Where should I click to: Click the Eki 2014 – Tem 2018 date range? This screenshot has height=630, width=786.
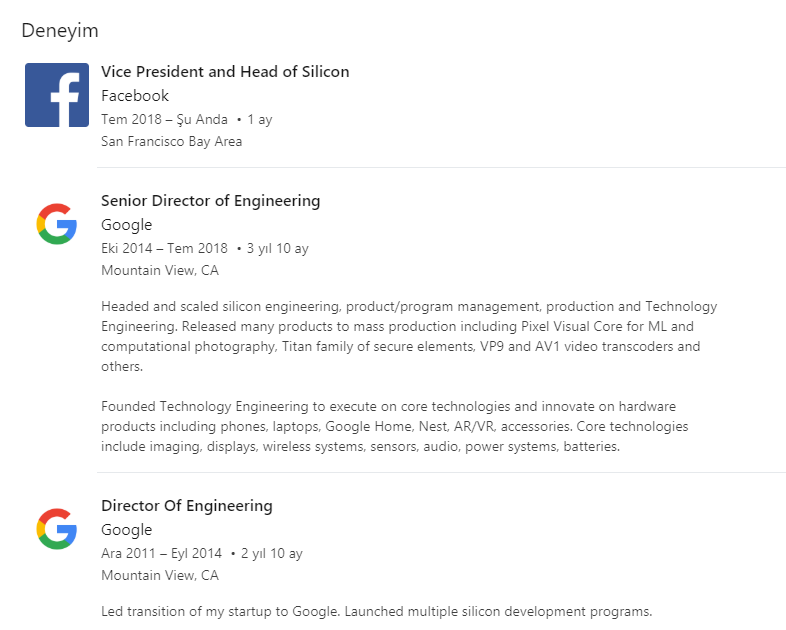click(x=164, y=248)
